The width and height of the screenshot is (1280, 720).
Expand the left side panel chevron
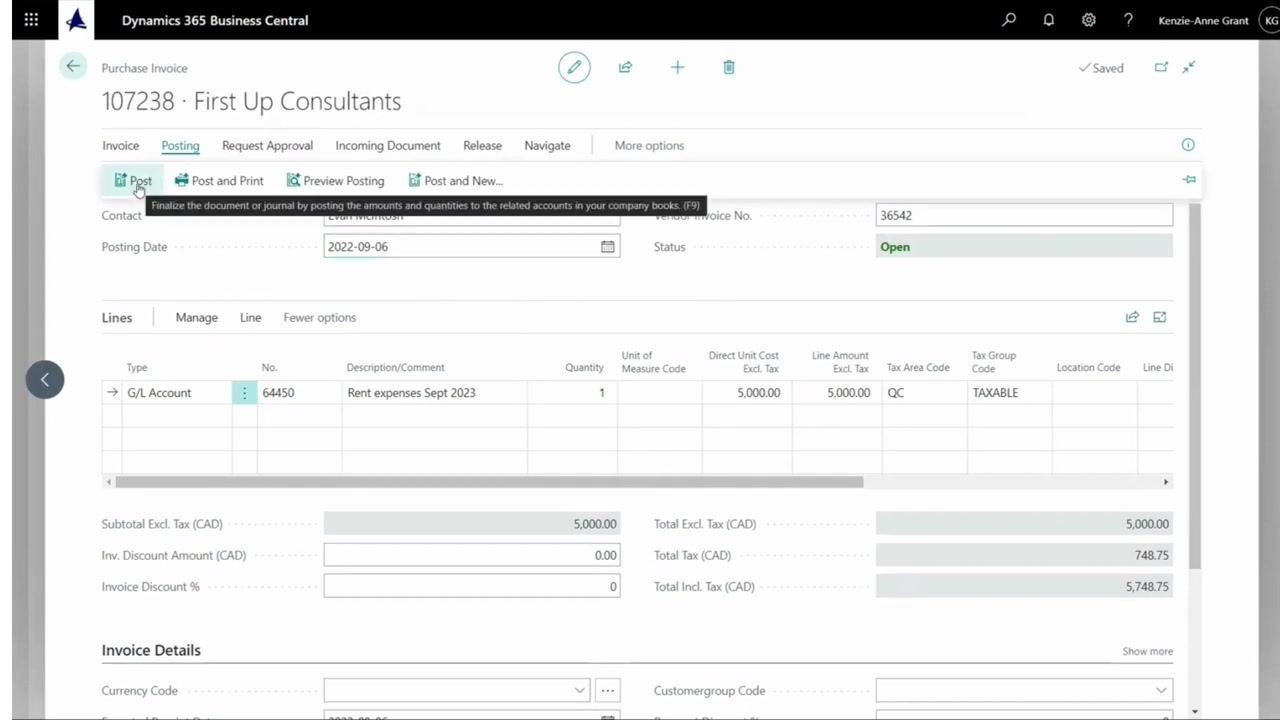45,380
